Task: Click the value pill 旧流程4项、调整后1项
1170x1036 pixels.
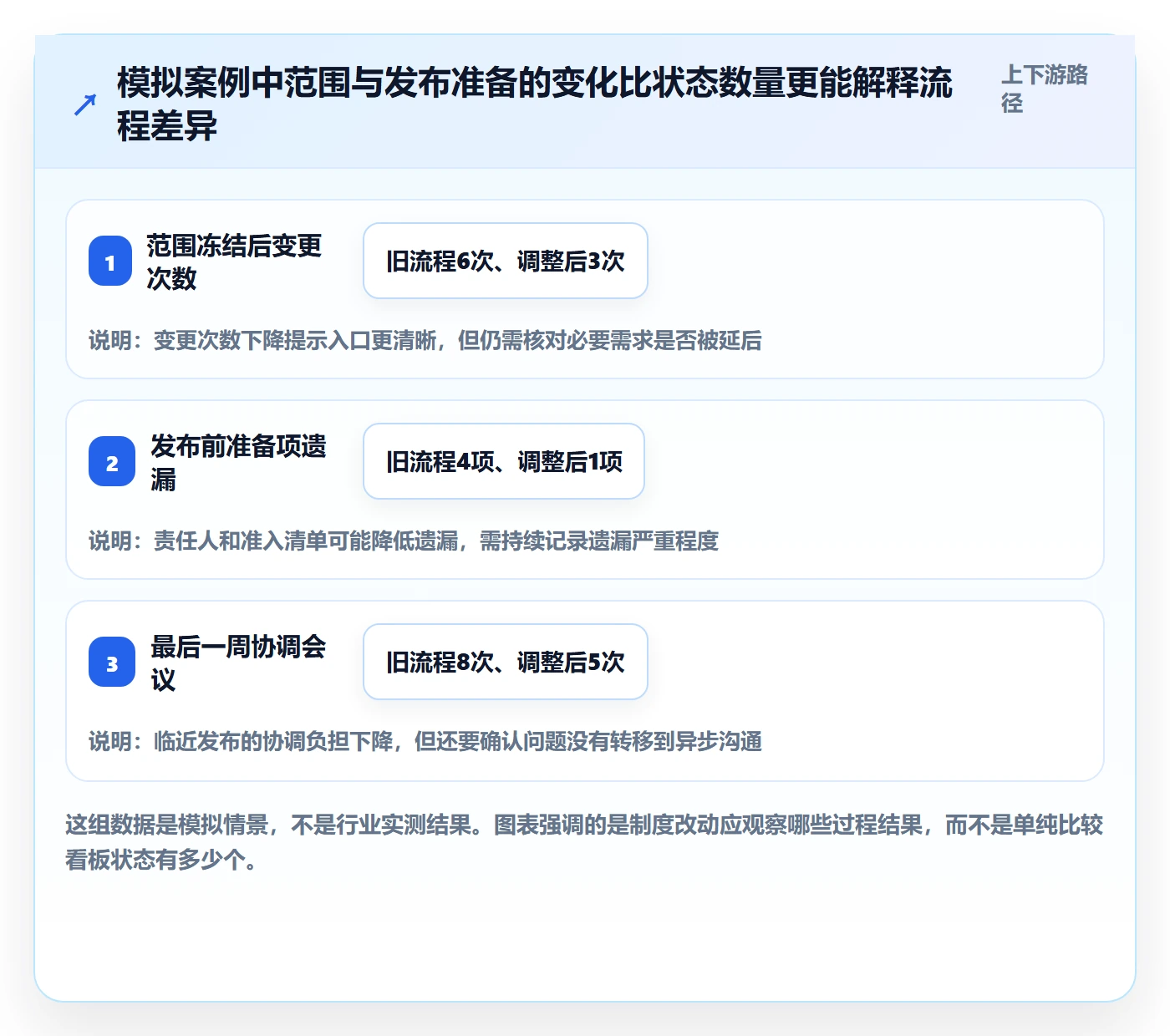Action: (x=504, y=461)
